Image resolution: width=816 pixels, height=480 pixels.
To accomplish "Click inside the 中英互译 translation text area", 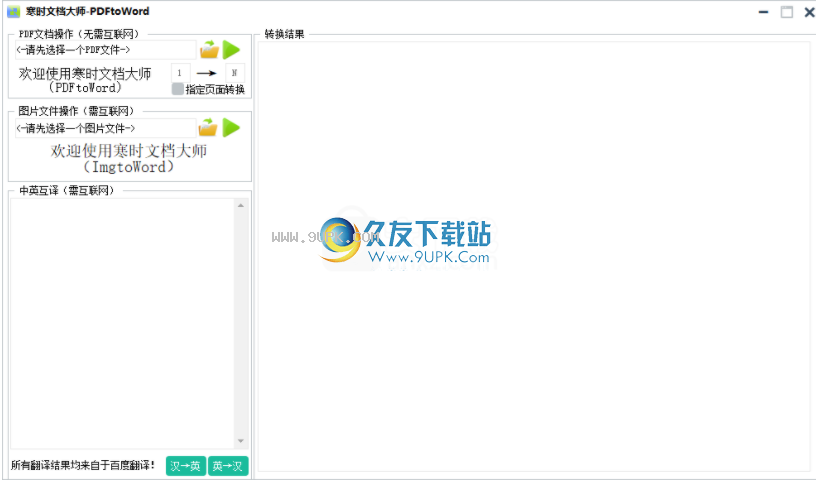I will (122, 323).
